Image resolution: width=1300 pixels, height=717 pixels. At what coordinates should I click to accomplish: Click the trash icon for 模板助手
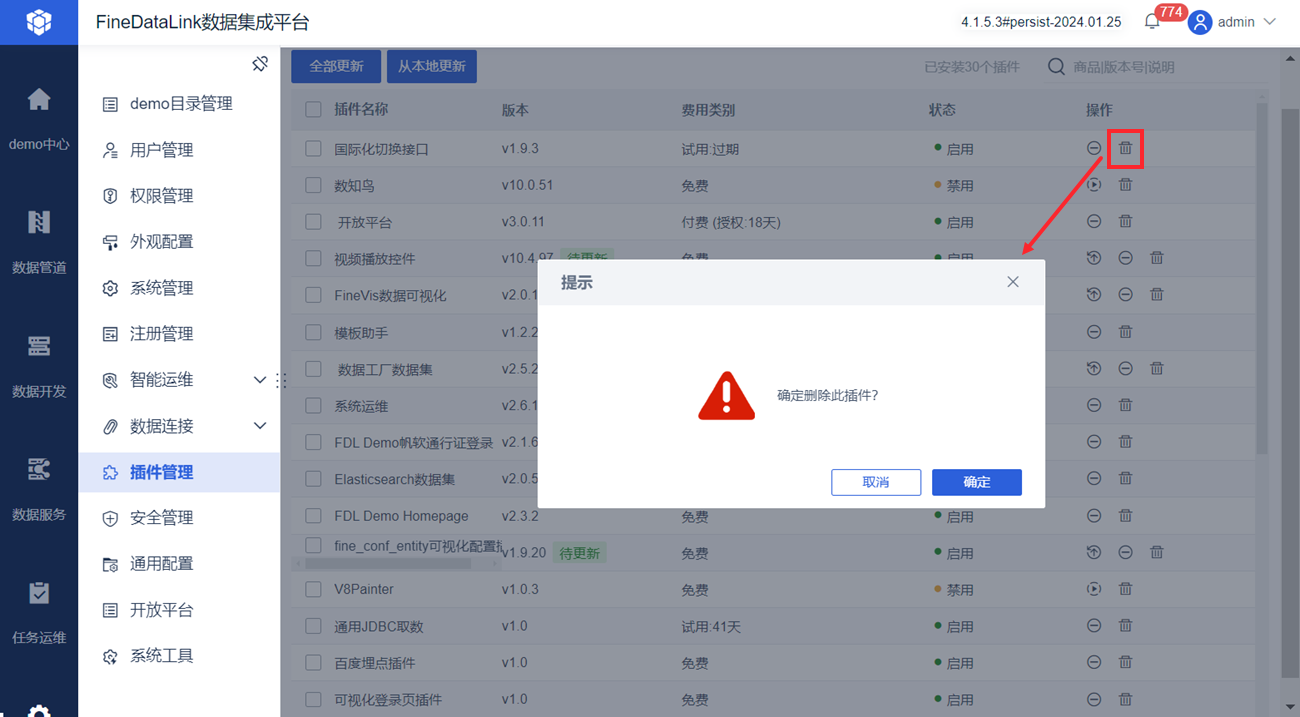(1125, 332)
